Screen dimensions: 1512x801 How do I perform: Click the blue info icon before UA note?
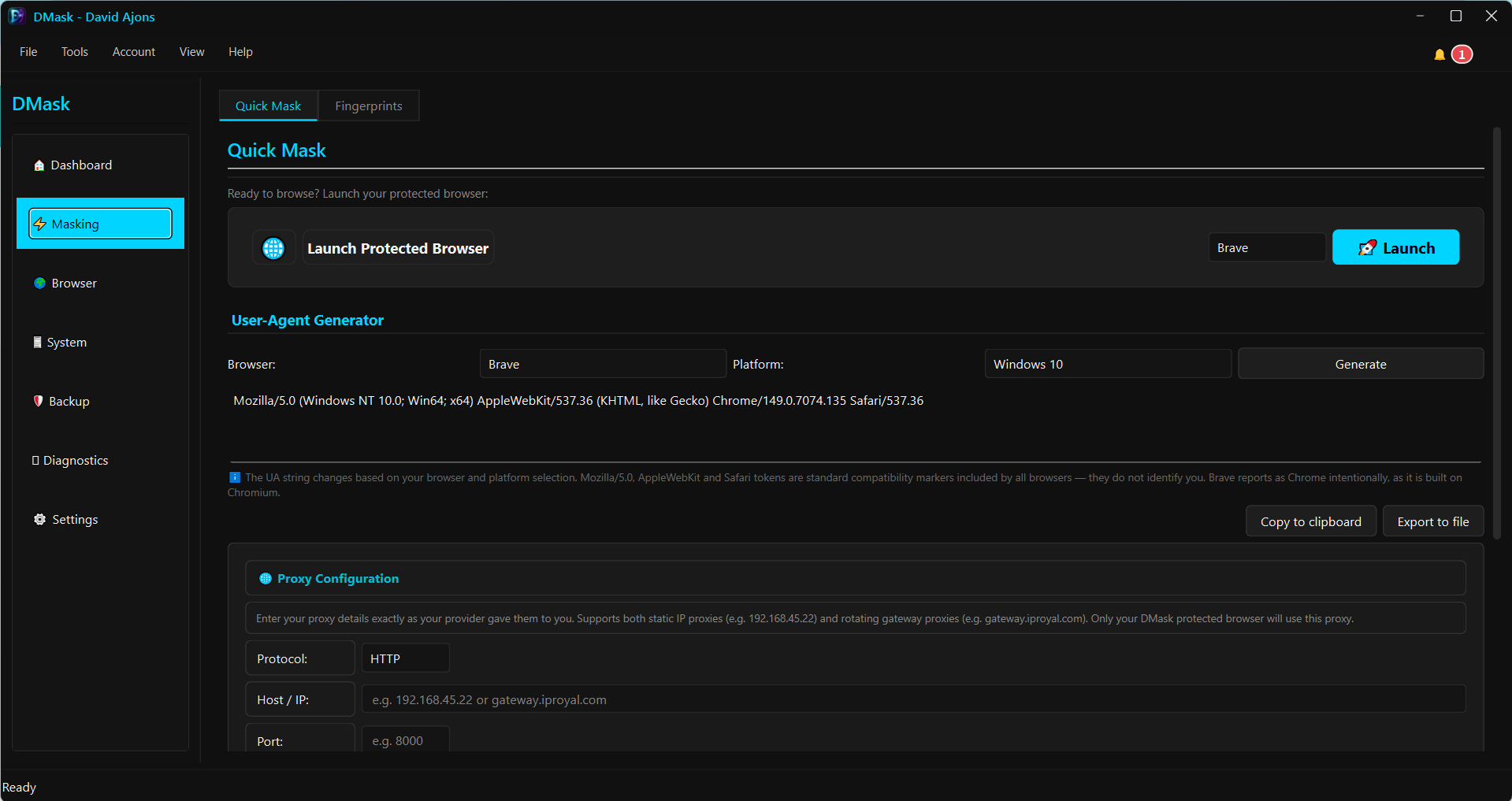234,477
